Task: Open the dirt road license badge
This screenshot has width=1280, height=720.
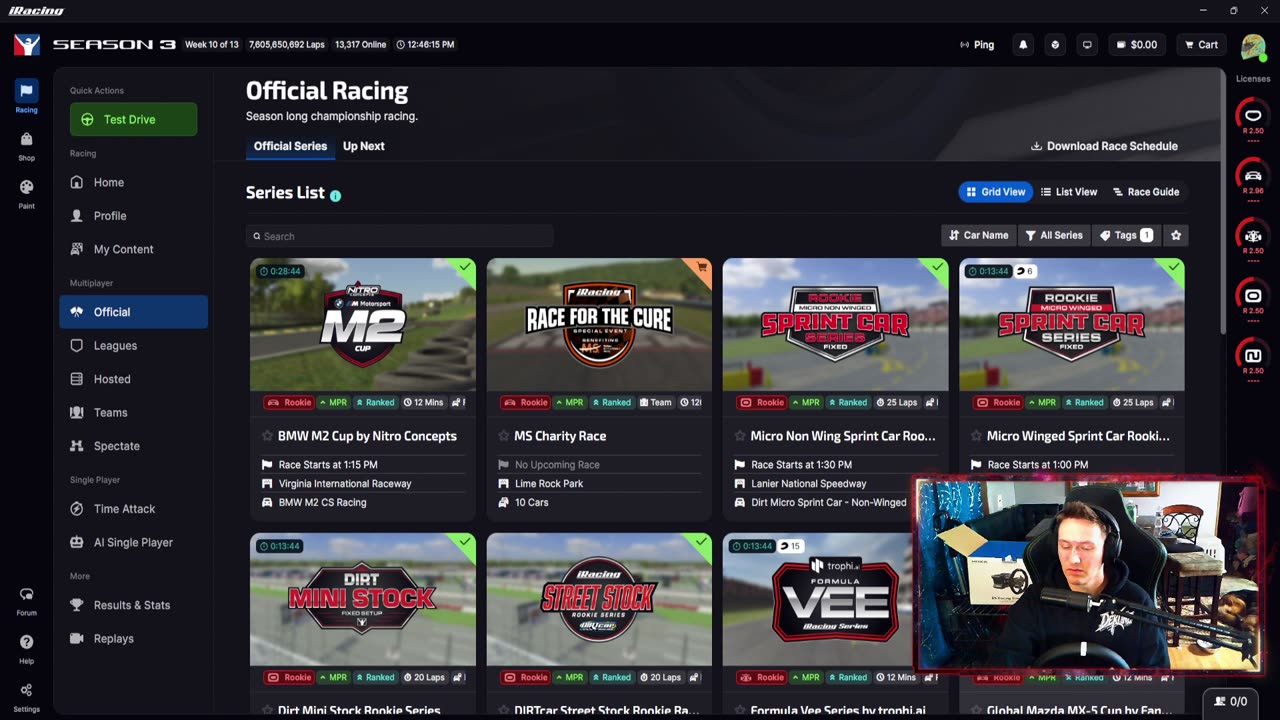Action: click(x=1253, y=355)
